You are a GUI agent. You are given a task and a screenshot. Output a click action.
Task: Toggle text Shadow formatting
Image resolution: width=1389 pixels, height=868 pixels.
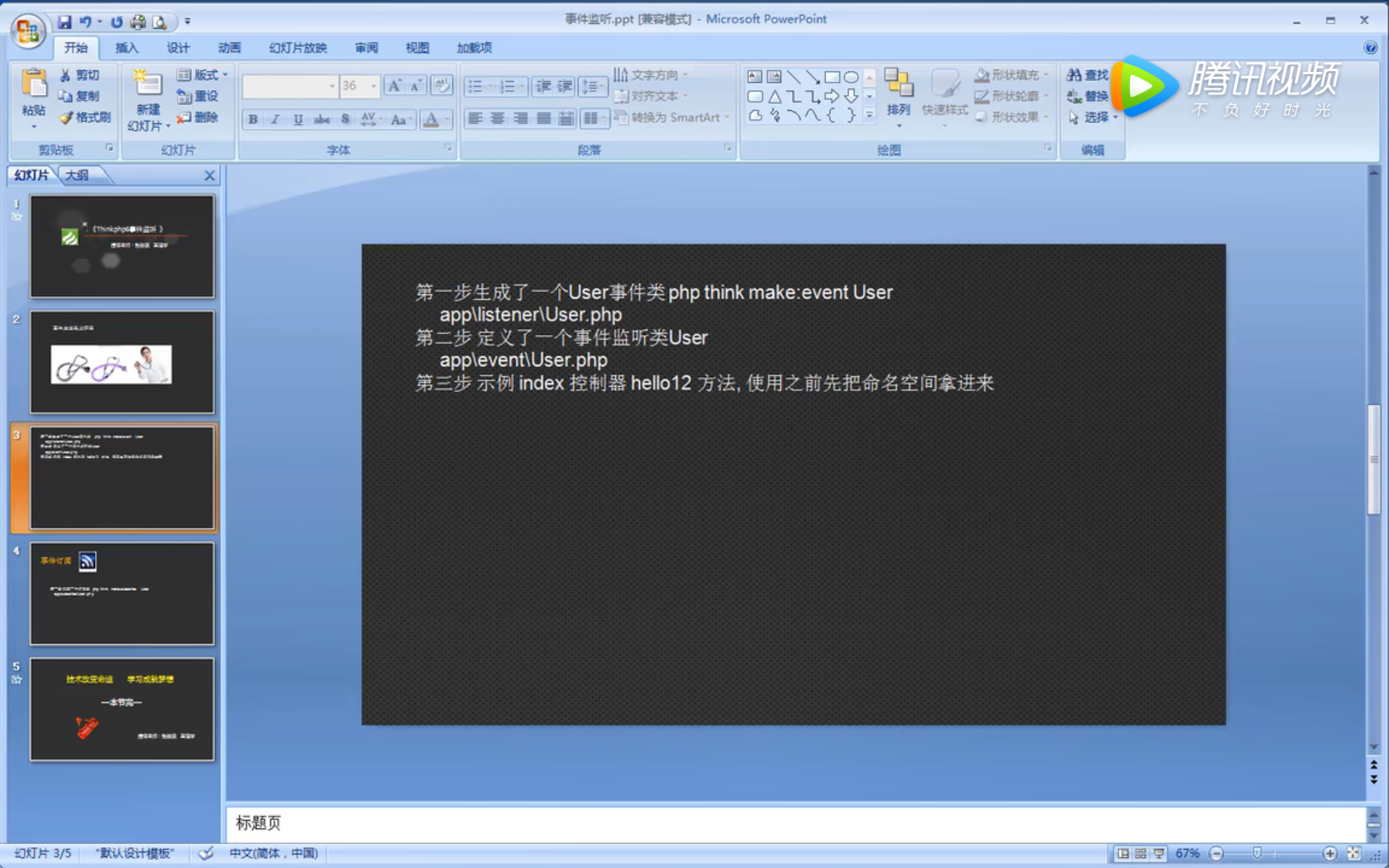click(345, 119)
